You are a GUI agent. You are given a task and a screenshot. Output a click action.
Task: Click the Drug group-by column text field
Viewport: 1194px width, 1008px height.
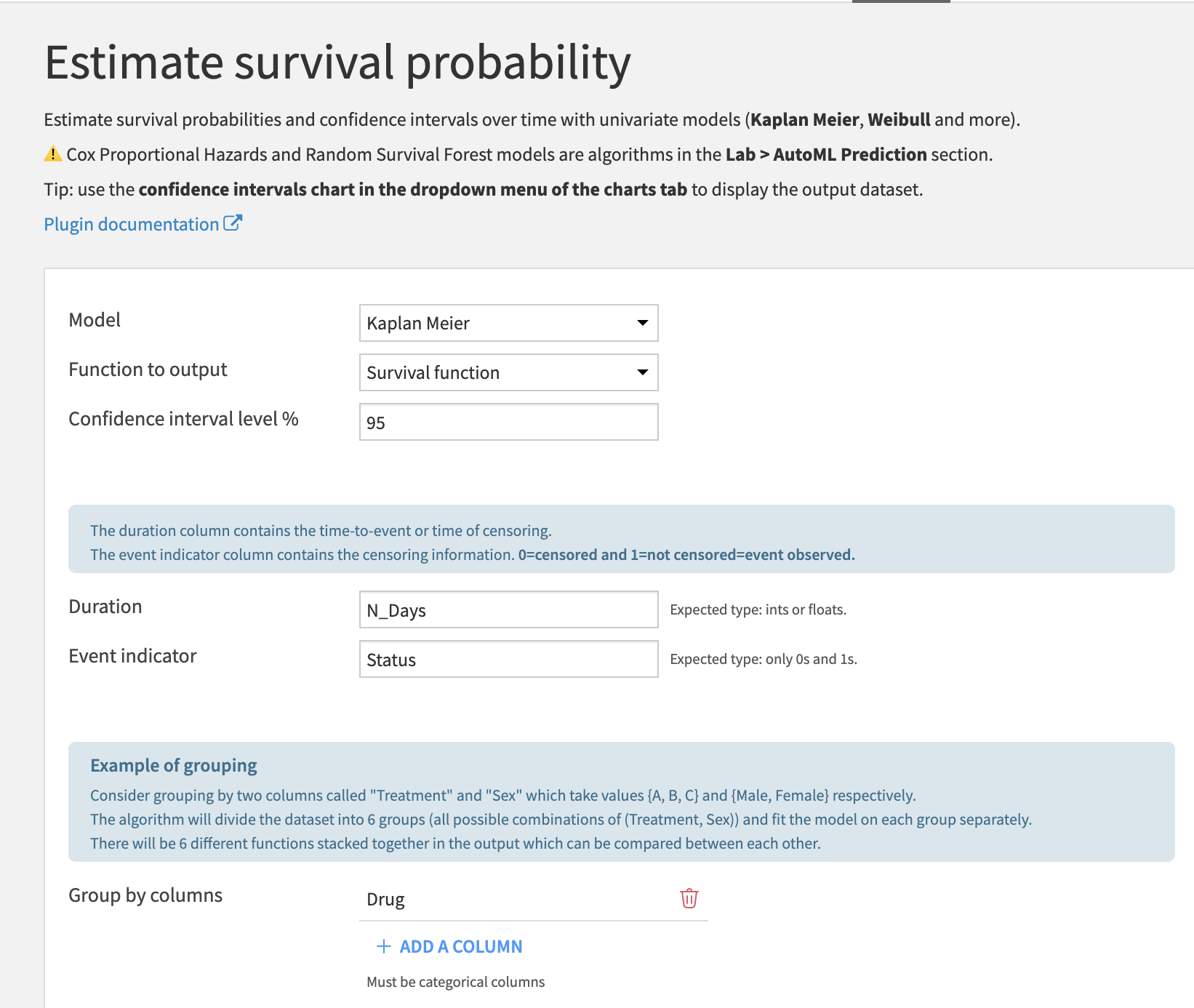coord(509,900)
